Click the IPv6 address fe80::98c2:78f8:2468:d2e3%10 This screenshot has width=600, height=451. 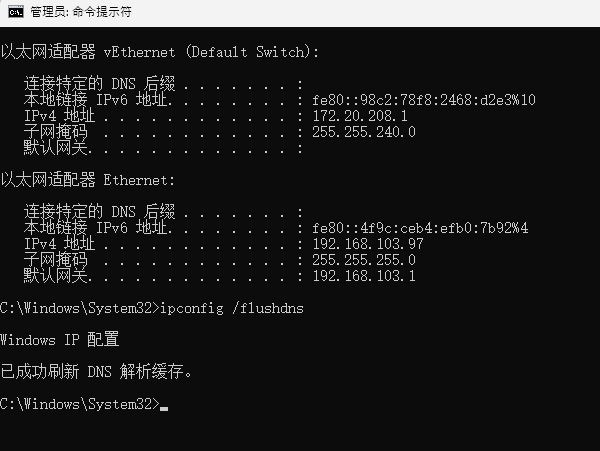(x=424, y=100)
